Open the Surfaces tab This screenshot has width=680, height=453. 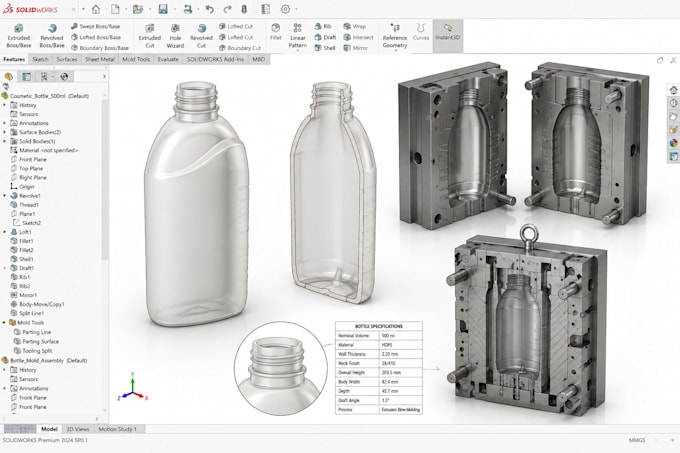pos(67,59)
